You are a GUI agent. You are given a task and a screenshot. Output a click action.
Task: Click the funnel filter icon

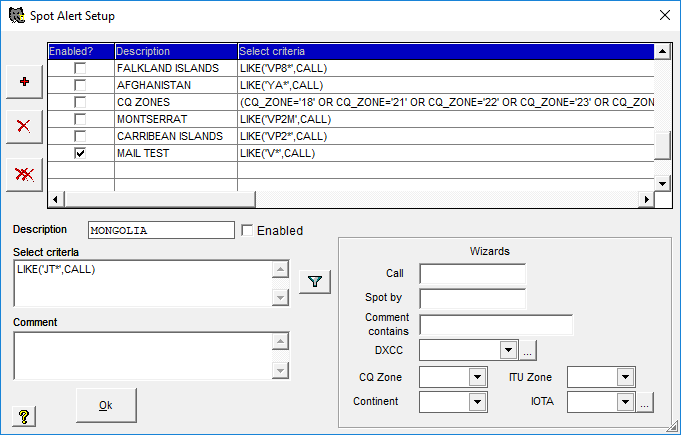(315, 282)
